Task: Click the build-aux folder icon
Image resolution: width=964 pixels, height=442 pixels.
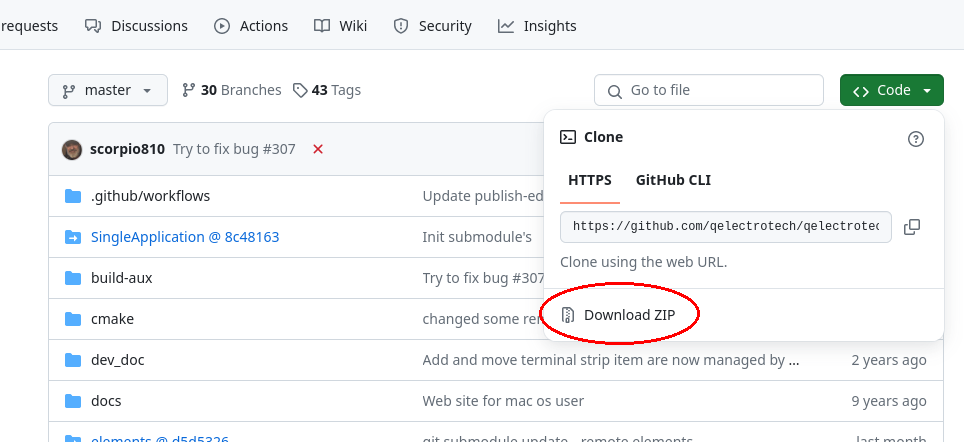Action: (x=72, y=278)
